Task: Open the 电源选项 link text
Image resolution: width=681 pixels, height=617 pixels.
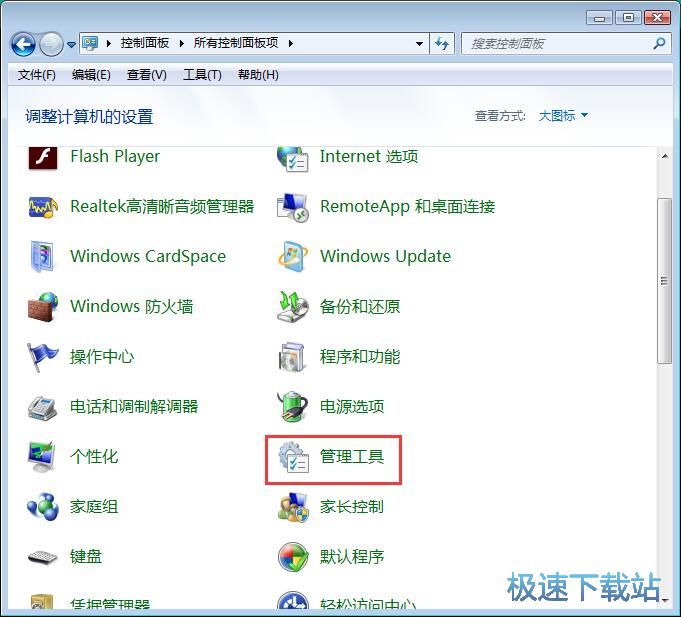Action: (x=352, y=406)
